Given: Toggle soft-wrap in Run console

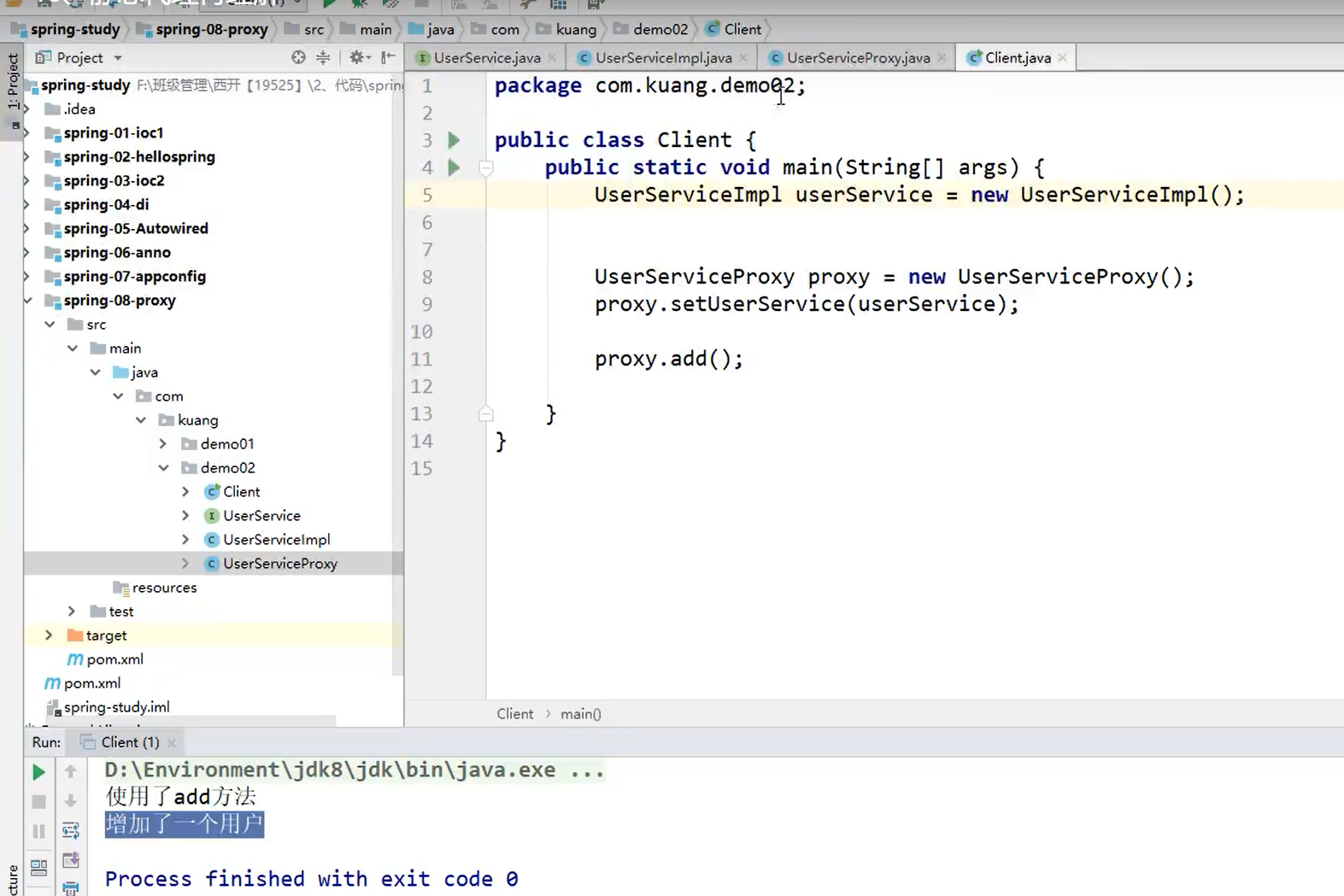Looking at the screenshot, I should 71,831.
